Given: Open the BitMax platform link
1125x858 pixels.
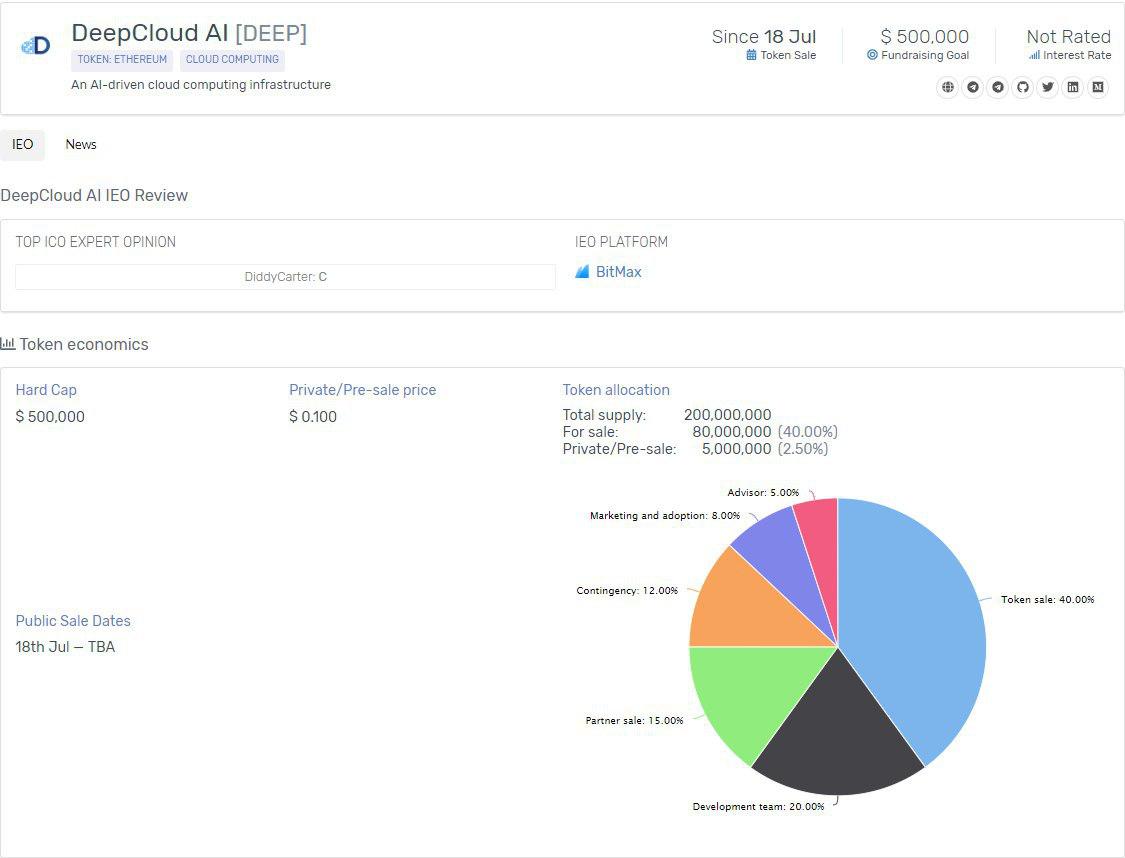Looking at the screenshot, I should (618, 272).
